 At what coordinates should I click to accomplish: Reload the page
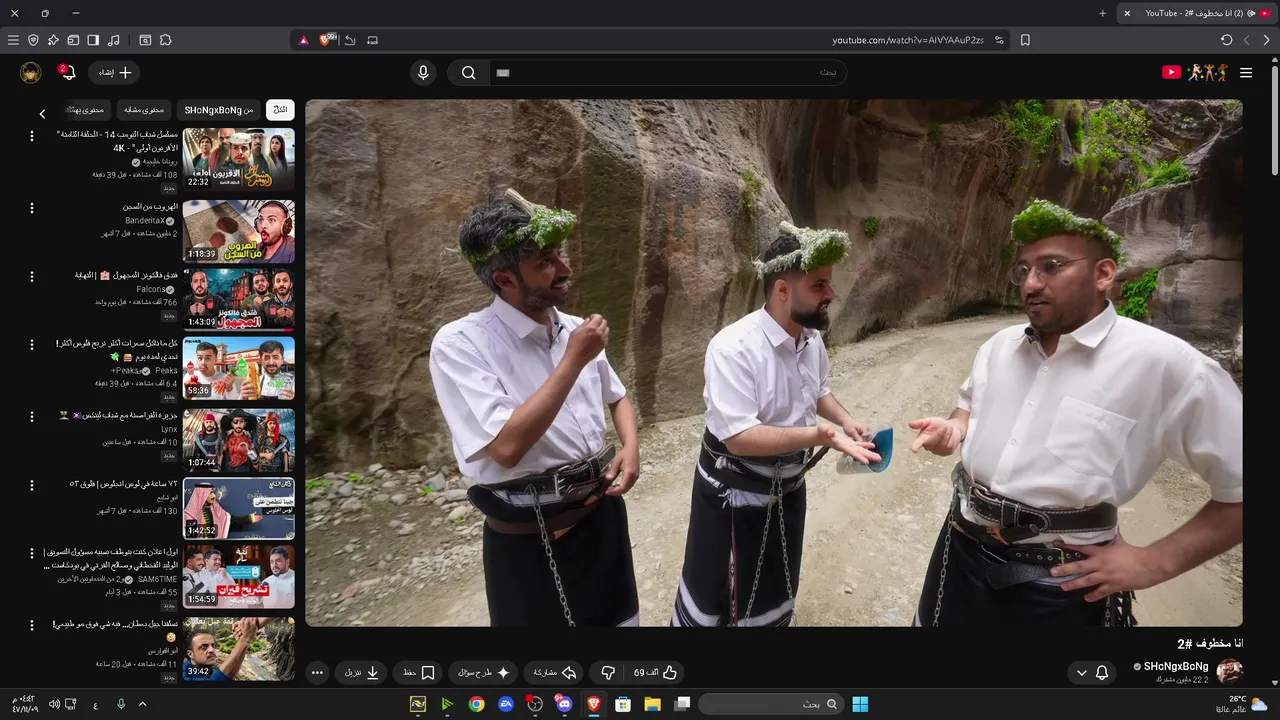pos(1226,40)
